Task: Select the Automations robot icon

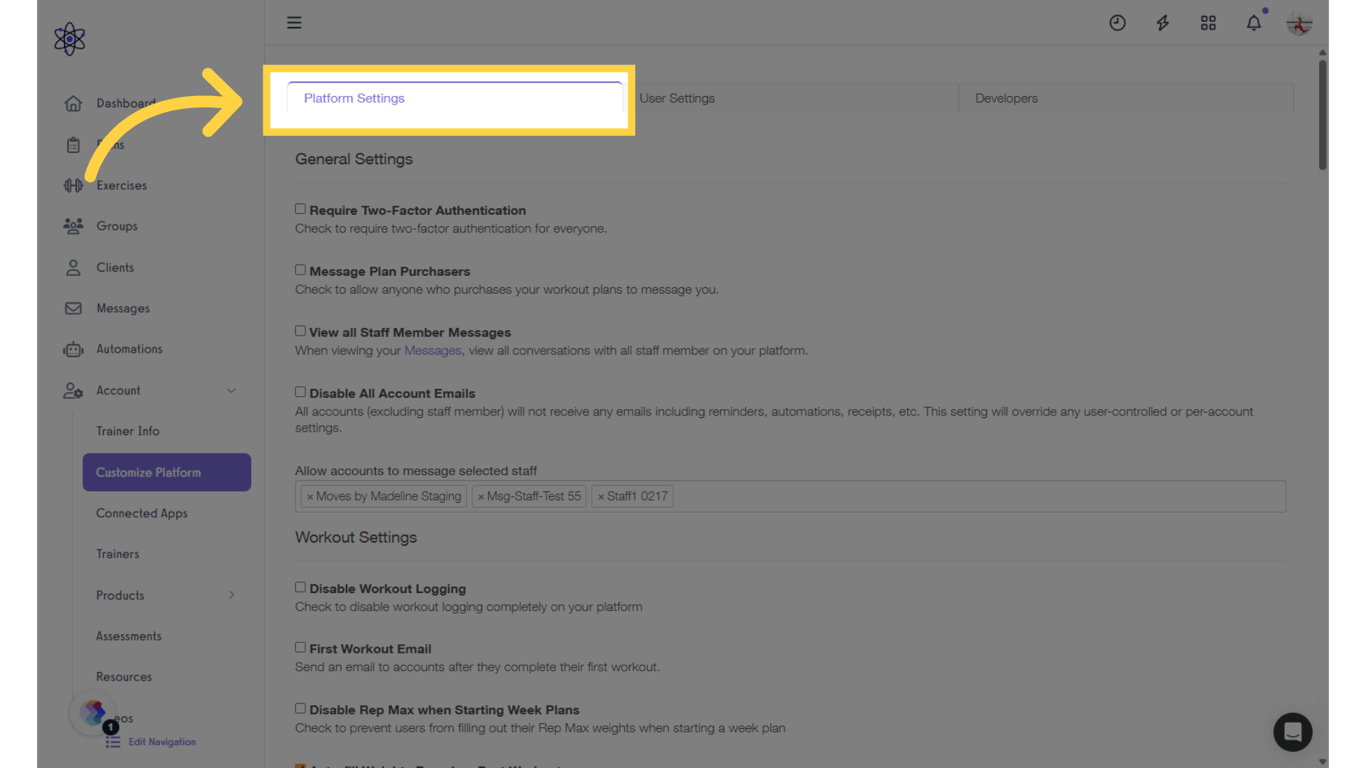Action: tap(73, 349)
